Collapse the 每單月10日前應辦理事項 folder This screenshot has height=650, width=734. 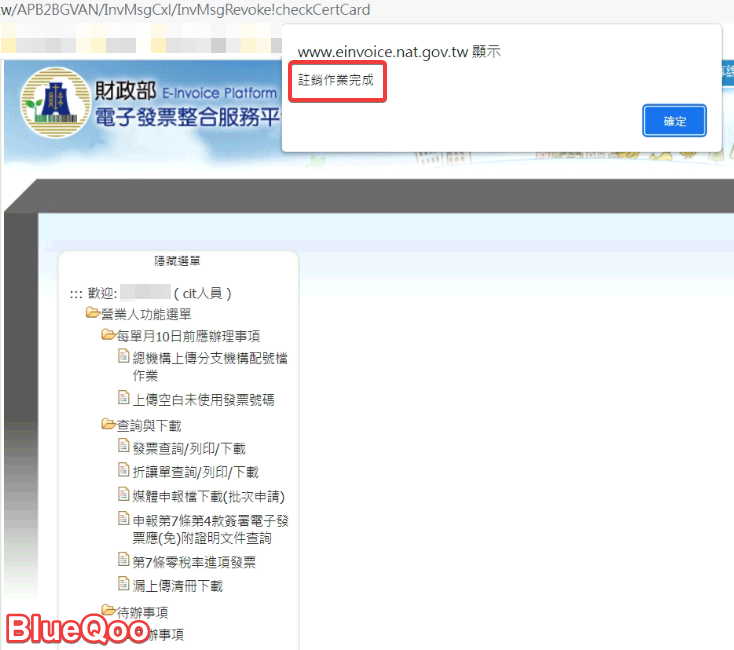point(109,335)
